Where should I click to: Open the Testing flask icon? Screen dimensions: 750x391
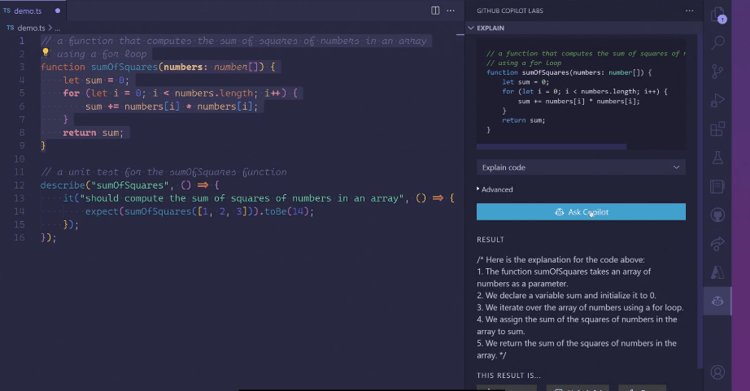click(717, 157)
